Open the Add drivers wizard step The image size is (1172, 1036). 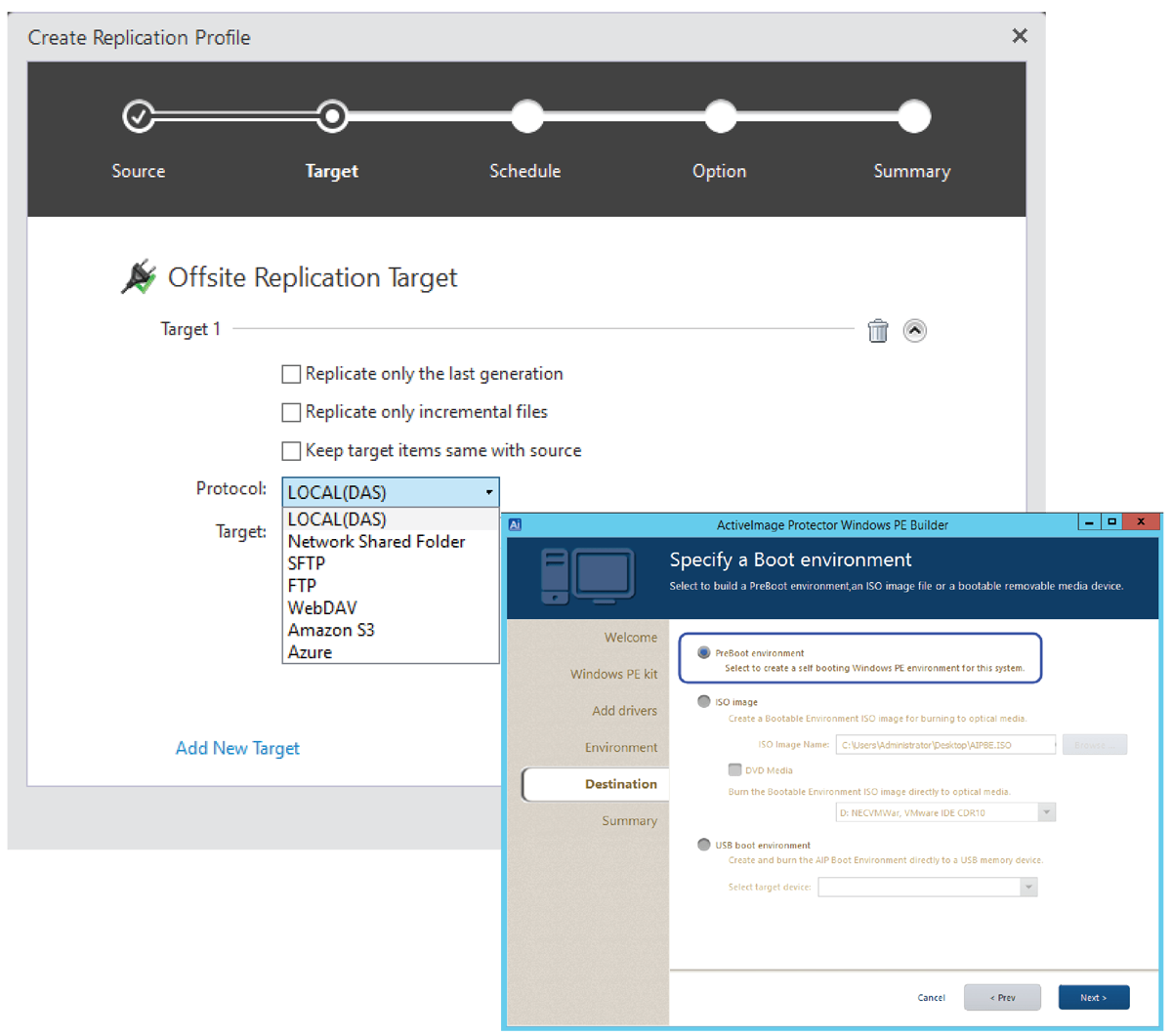(x=624, y=711)
